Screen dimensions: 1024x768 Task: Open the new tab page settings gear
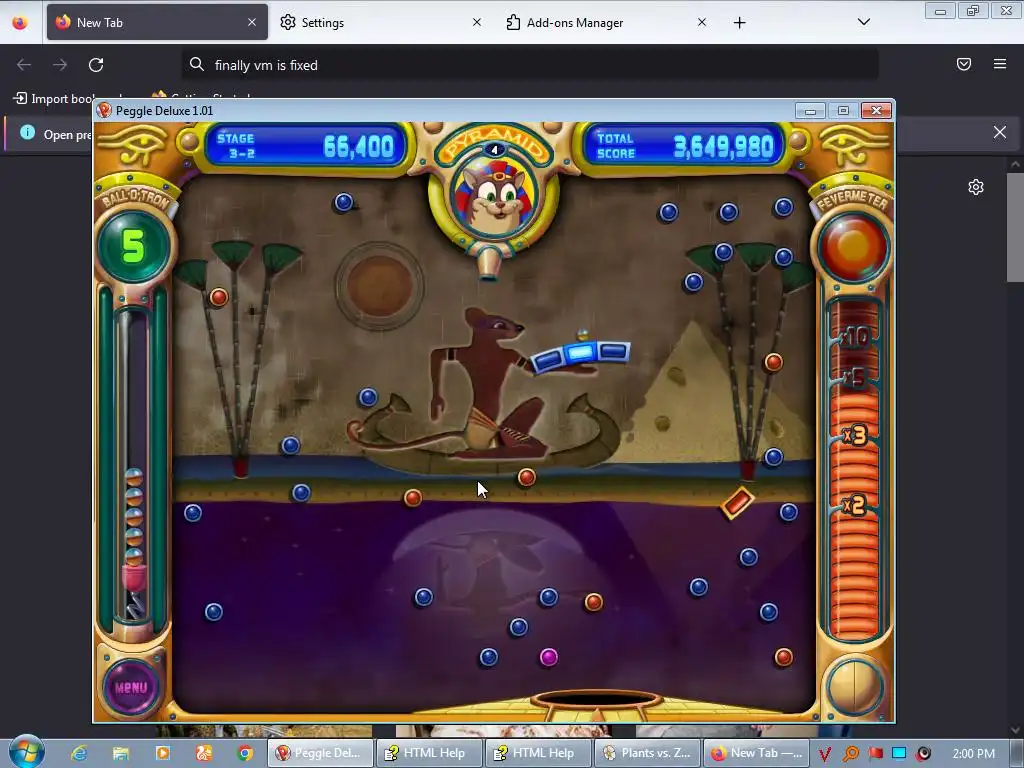(x=976, y=187)
